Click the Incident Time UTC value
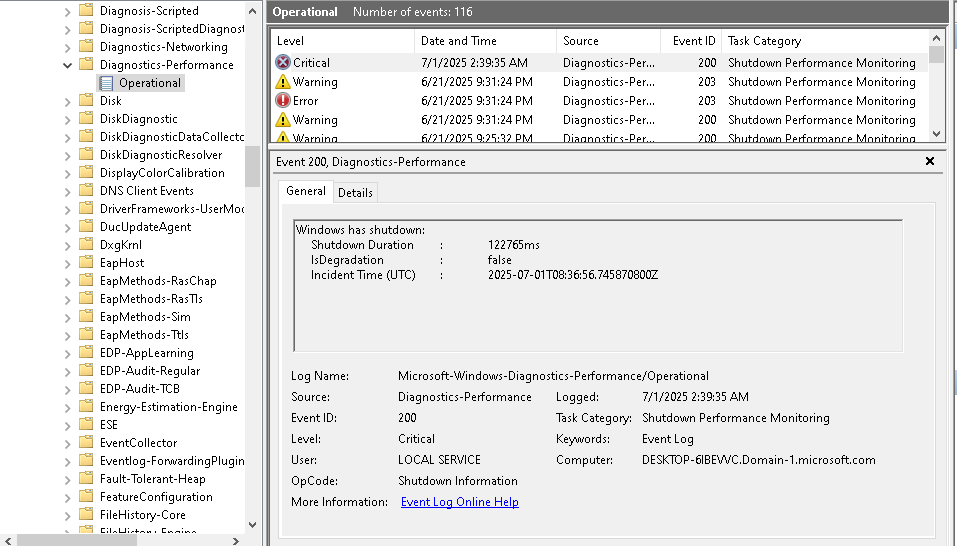This screenshot has height=546, width=957. tap(573, 275)
